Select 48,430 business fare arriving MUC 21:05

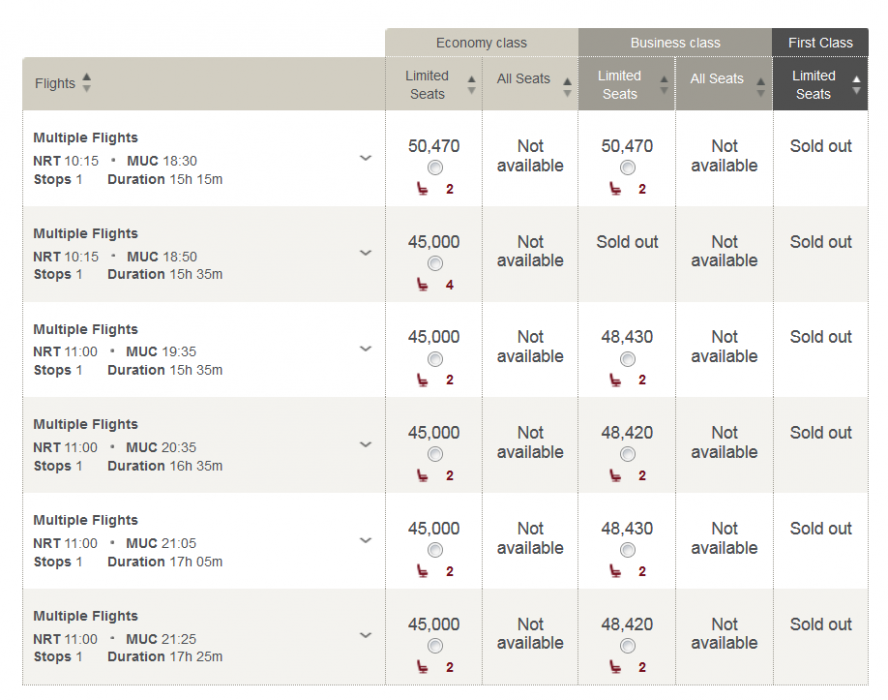627,550
